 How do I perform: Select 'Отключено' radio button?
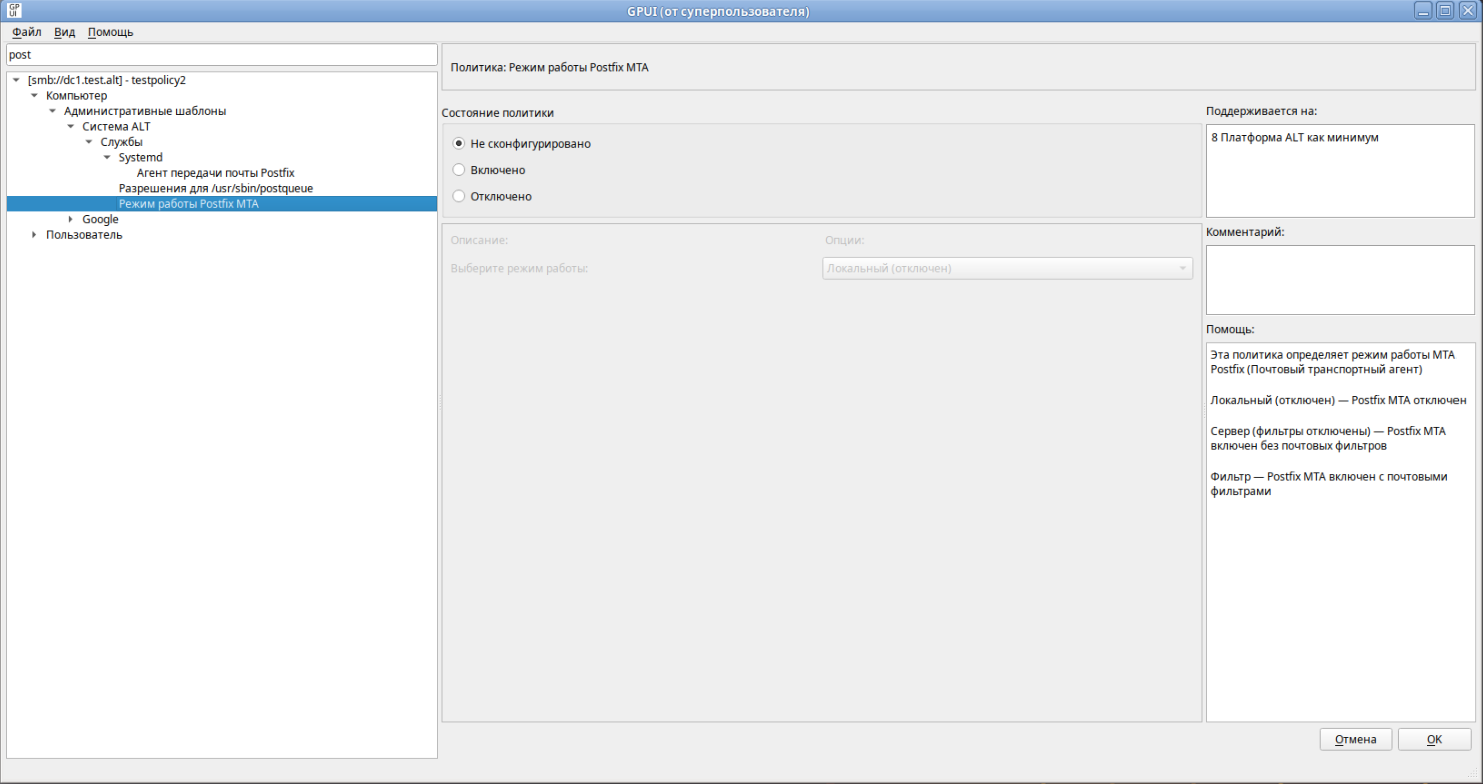click(x=459, y=196)
